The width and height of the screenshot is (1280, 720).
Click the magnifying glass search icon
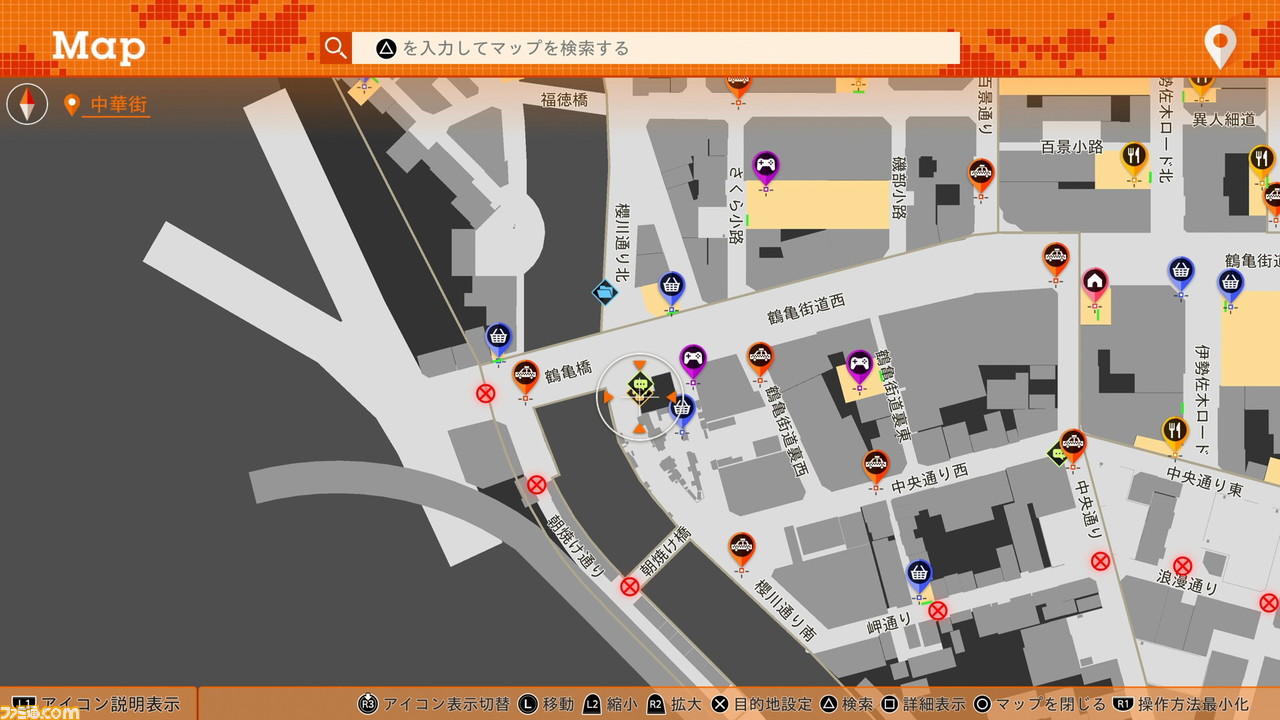[x=336, y=48]
